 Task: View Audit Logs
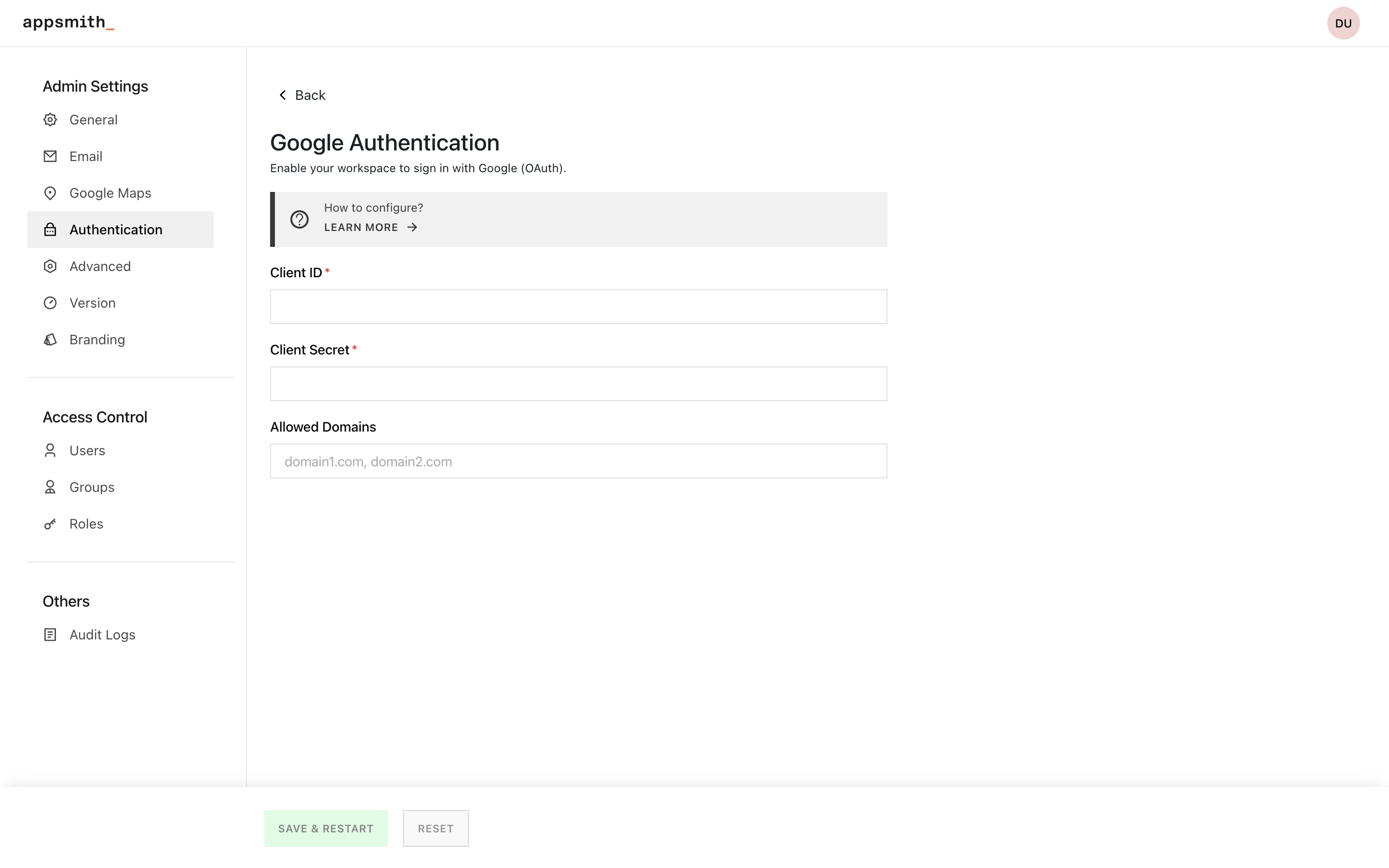click(x=120, y=634)
